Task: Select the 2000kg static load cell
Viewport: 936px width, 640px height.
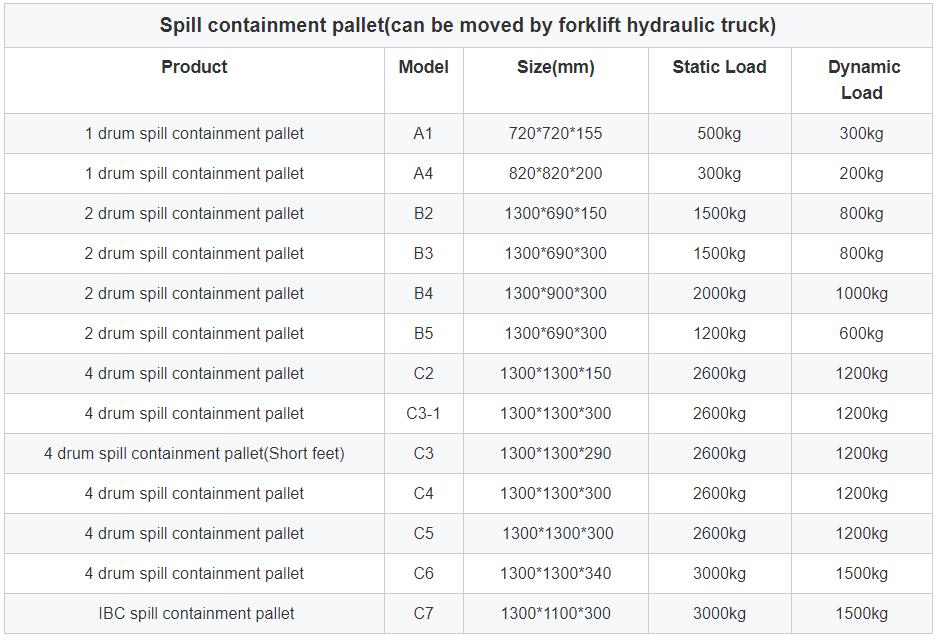Action: (x=719, y=293)
